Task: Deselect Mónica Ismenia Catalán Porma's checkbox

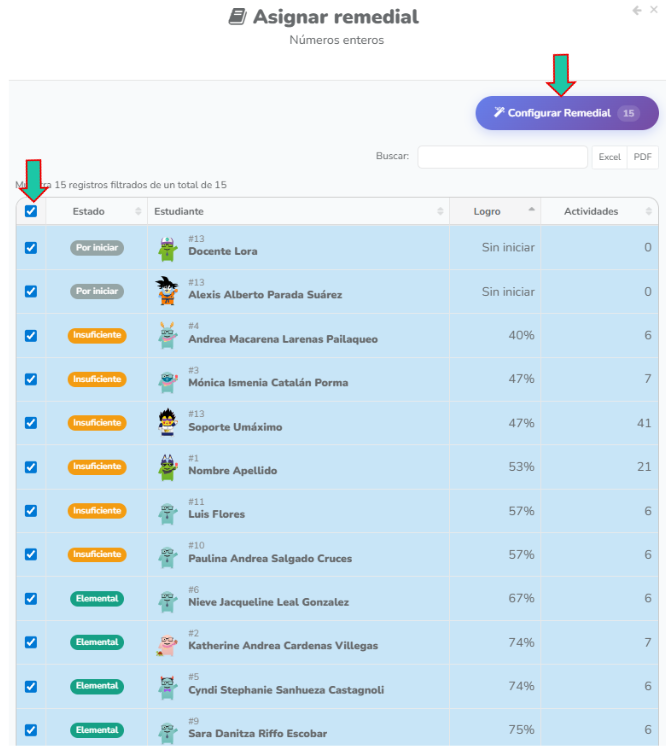Action: (x=31, y=379)
